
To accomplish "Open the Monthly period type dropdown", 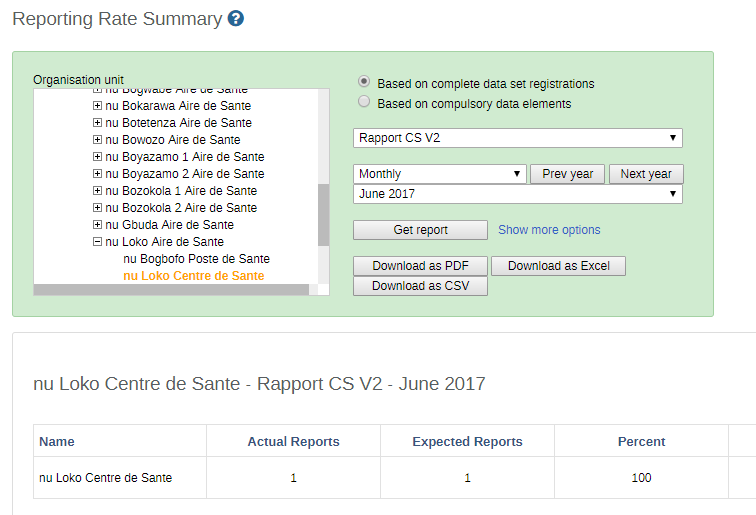I will coord(440,174).
